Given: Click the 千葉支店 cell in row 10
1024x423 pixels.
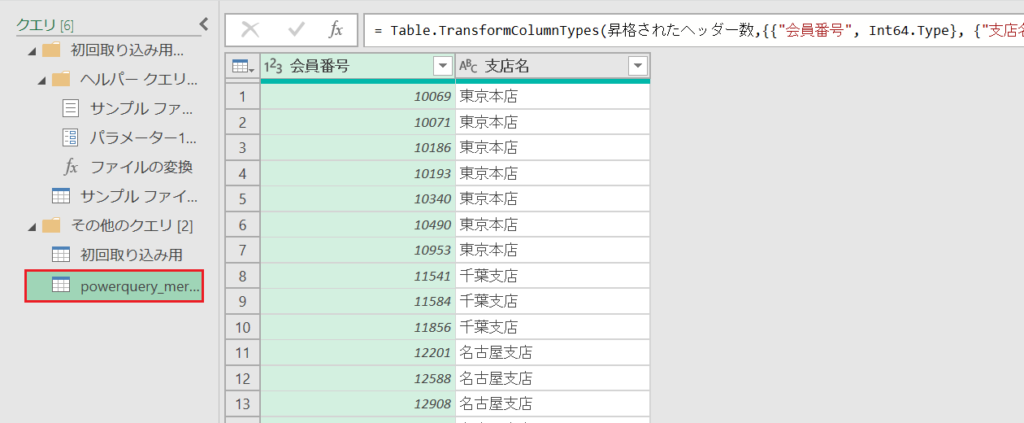Looking at the screenshot, I should click(x=552, y=327).
